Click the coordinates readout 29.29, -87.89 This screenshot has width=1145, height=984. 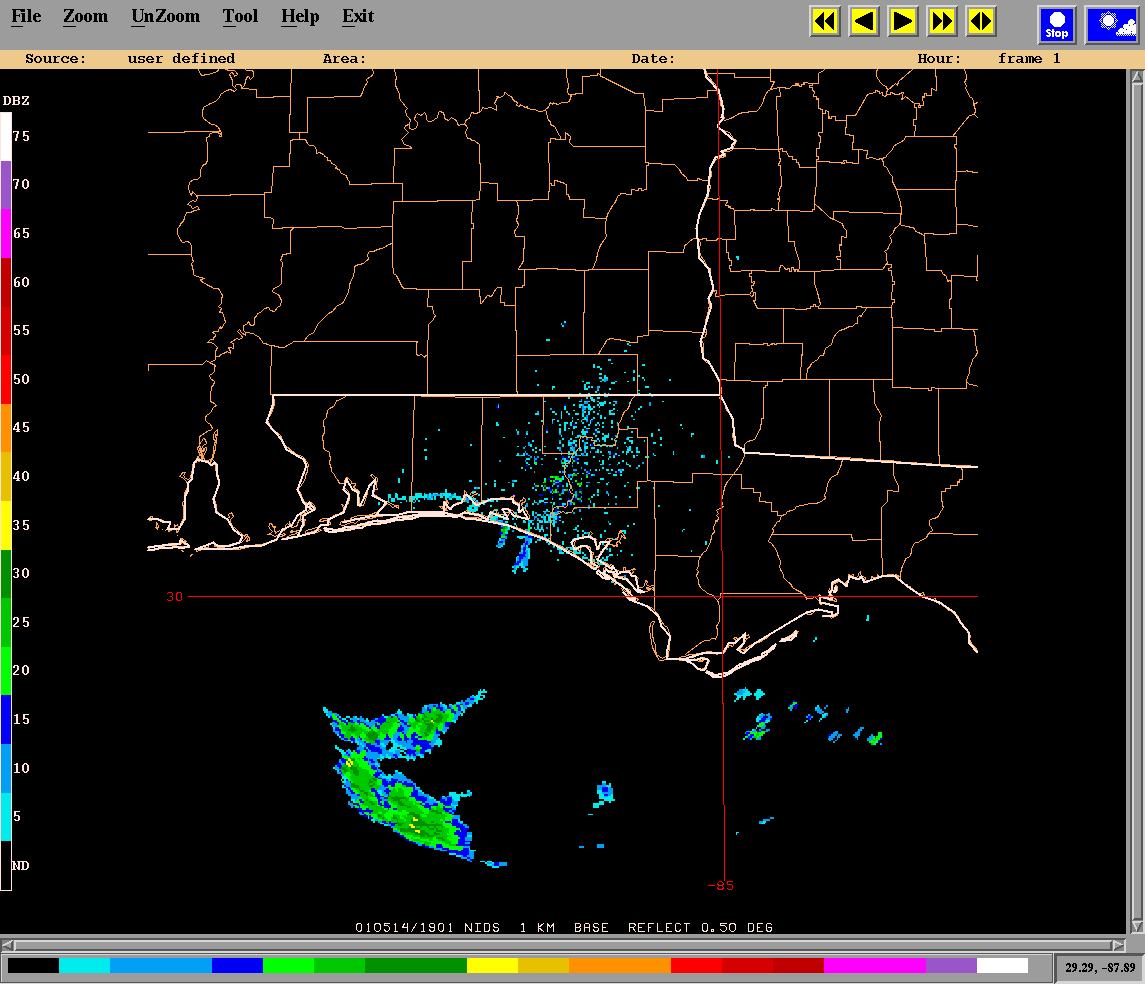[x=1099, y=968]
